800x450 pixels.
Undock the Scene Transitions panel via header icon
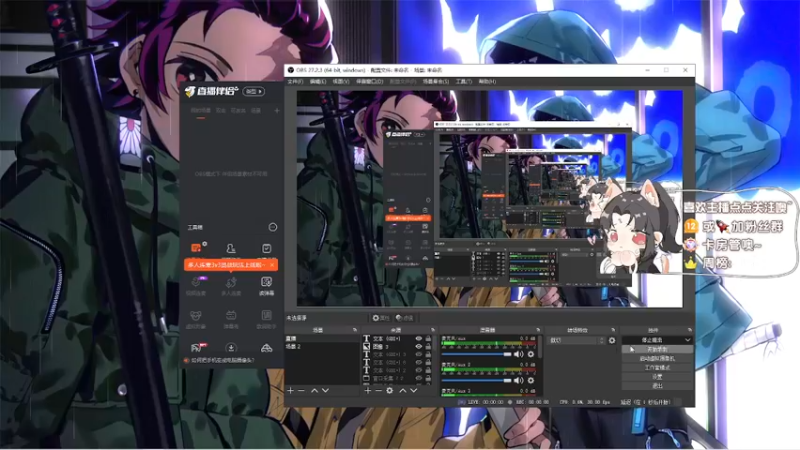coord(613,330)
